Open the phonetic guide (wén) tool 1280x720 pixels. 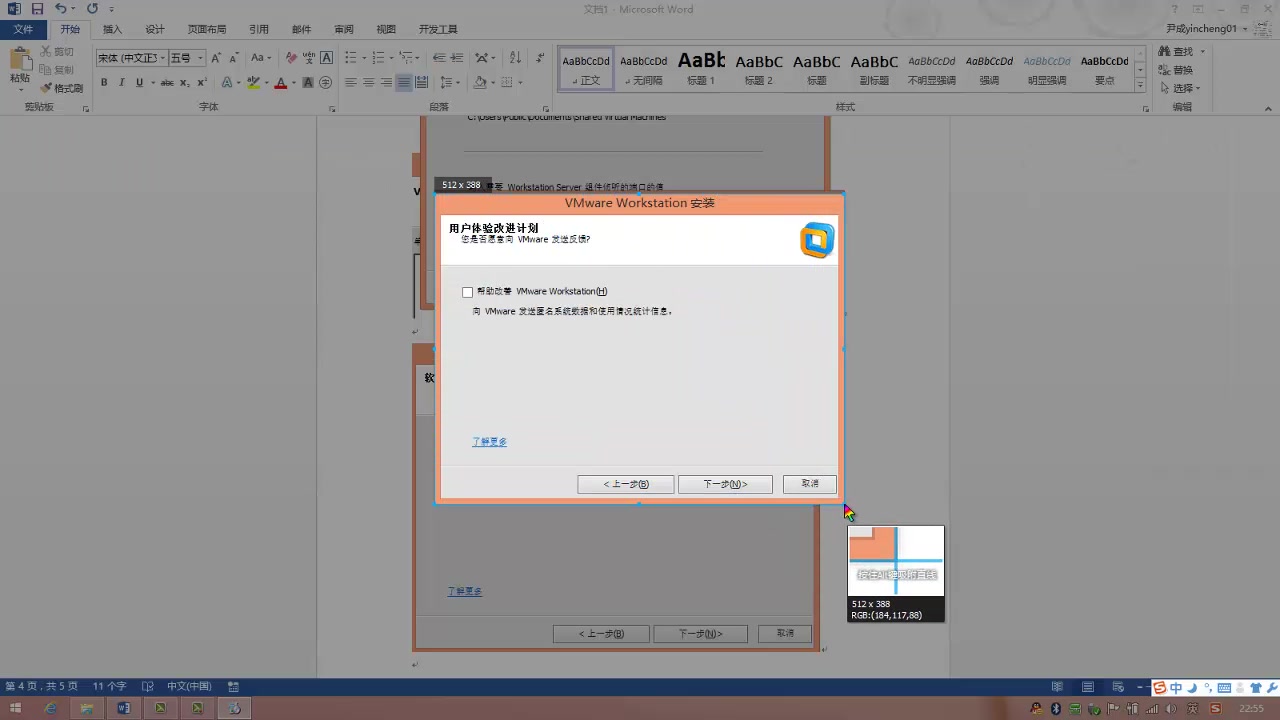tap(309, 58)
